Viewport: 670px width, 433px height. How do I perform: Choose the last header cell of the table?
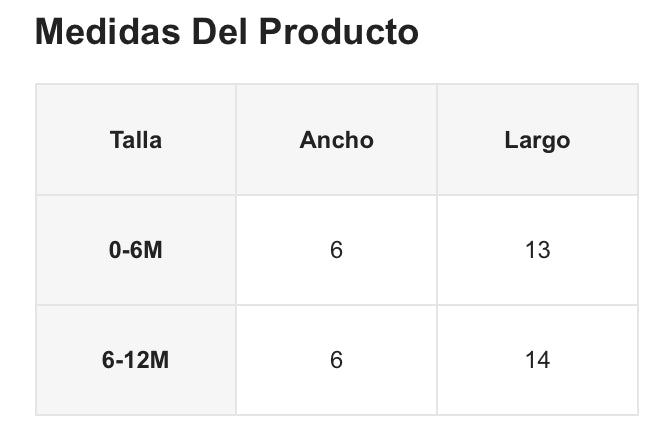tap(537, 140)
